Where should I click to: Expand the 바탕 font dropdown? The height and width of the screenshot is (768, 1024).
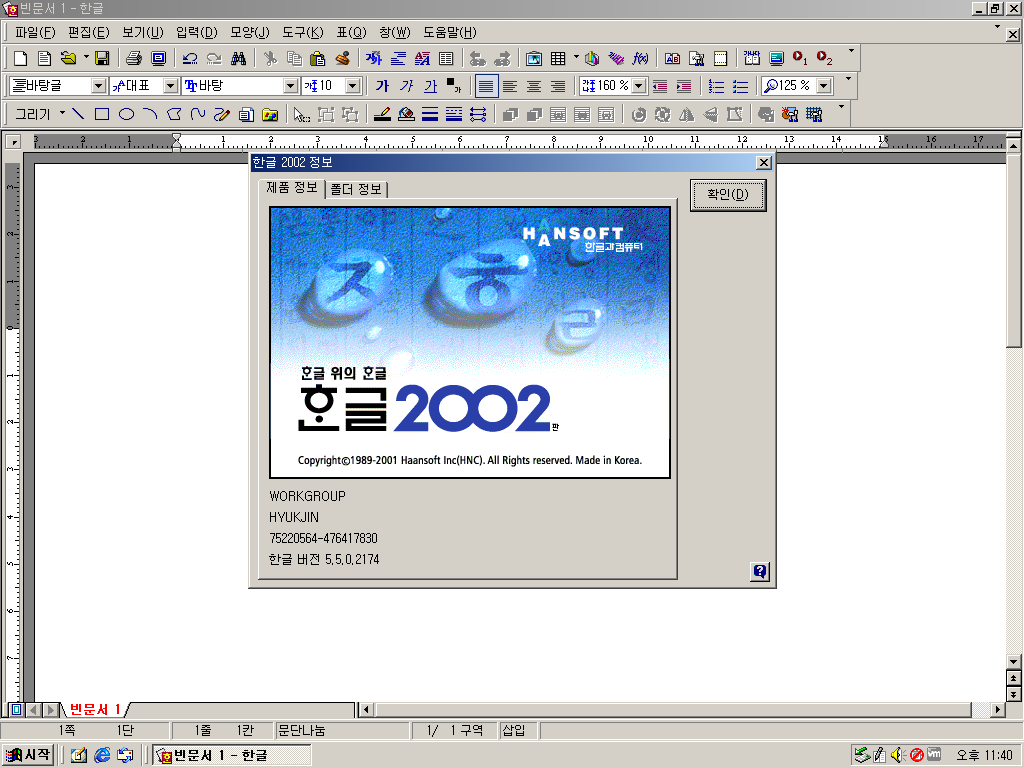tap(291, 86)
